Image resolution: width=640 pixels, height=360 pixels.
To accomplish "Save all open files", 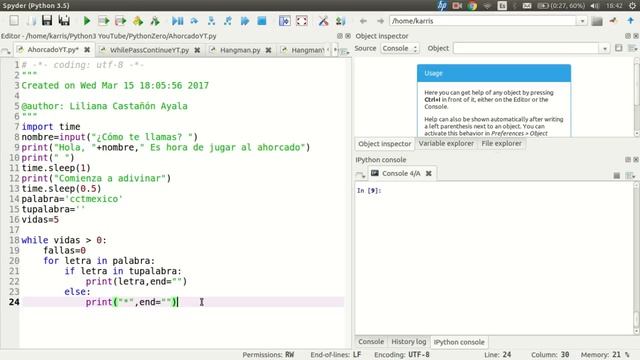I will [x=64, y=20].
